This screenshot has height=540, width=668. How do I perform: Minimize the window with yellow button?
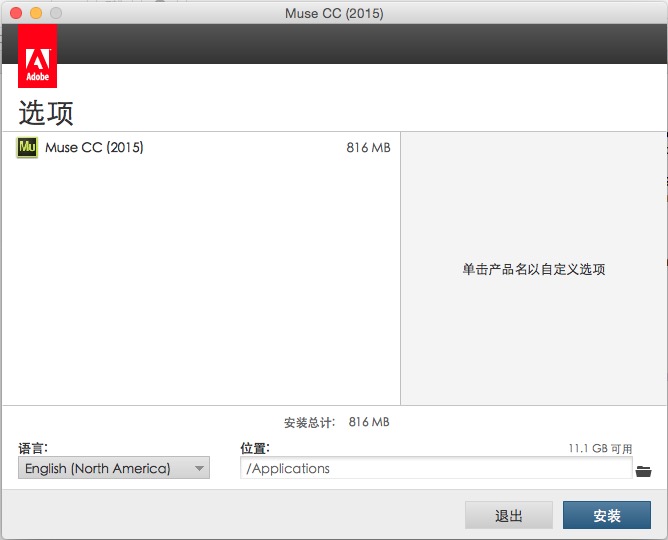[x=36, y=13]
